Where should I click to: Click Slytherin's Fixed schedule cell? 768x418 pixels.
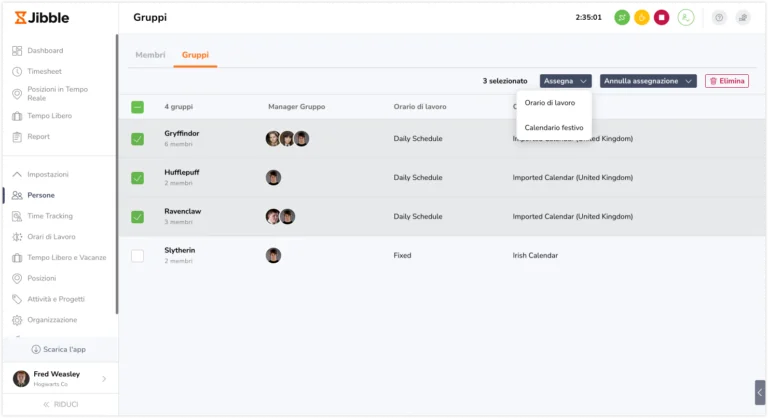click(402, 255)
